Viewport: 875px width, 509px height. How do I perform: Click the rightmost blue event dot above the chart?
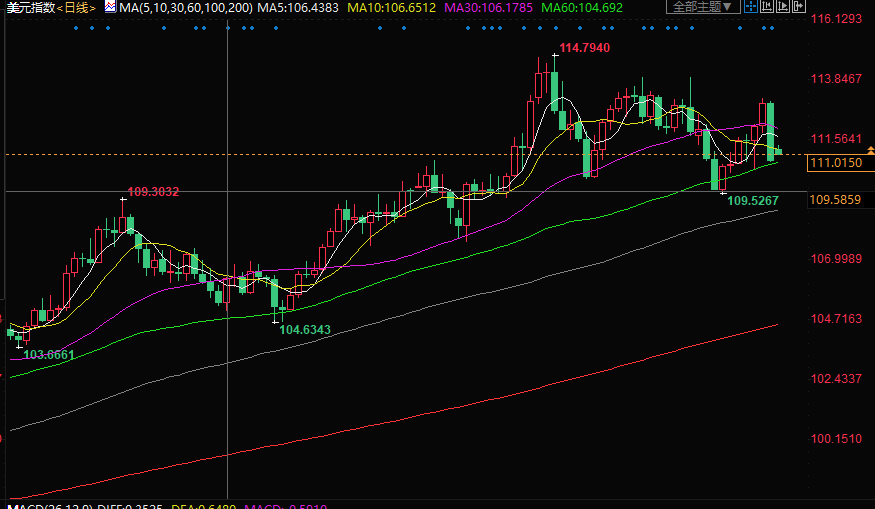pos(770,28)
